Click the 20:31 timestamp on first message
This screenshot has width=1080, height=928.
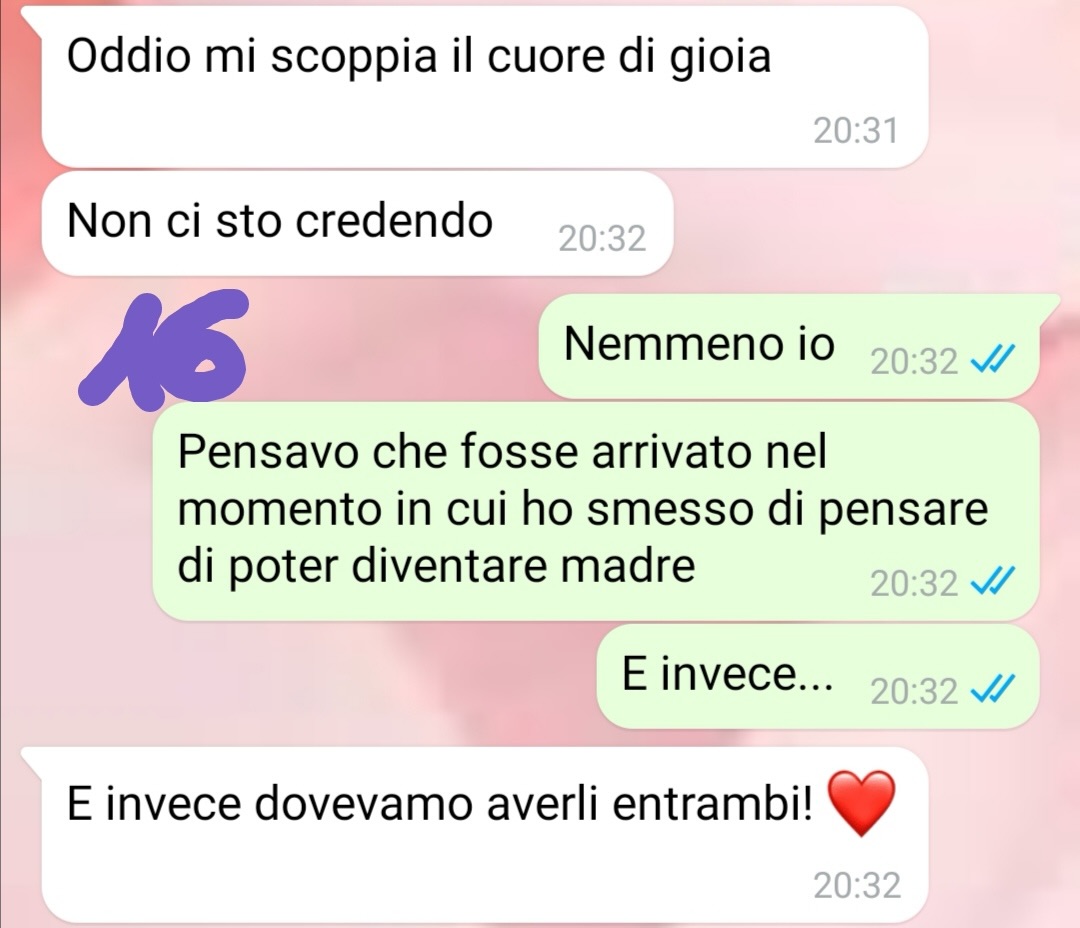pos(856,131)
